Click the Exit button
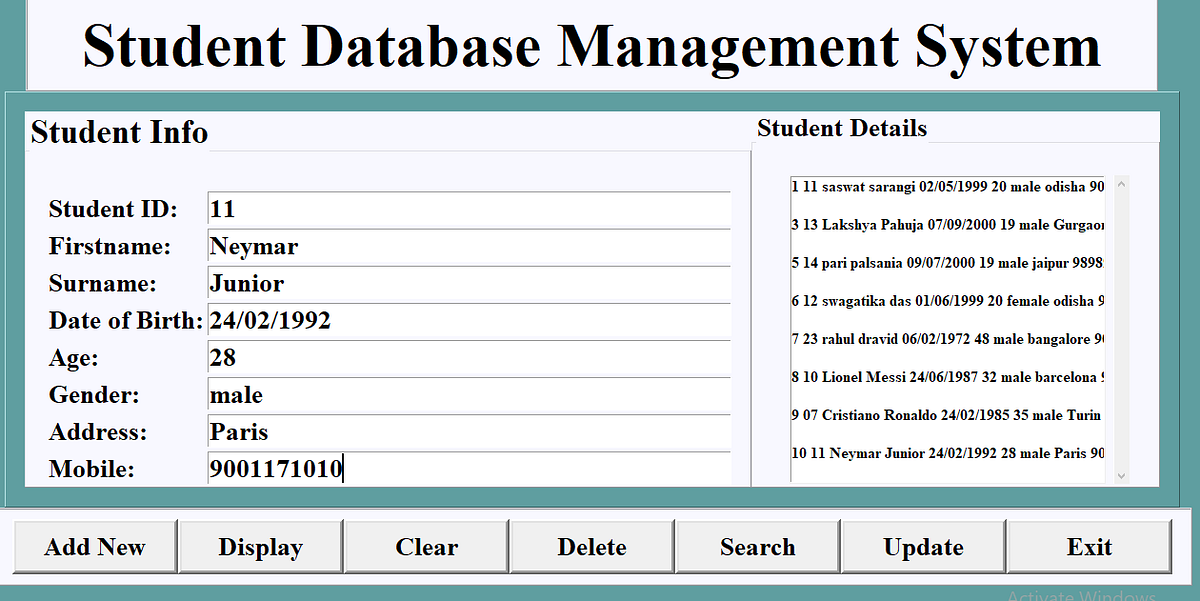 pos(1088,547)
